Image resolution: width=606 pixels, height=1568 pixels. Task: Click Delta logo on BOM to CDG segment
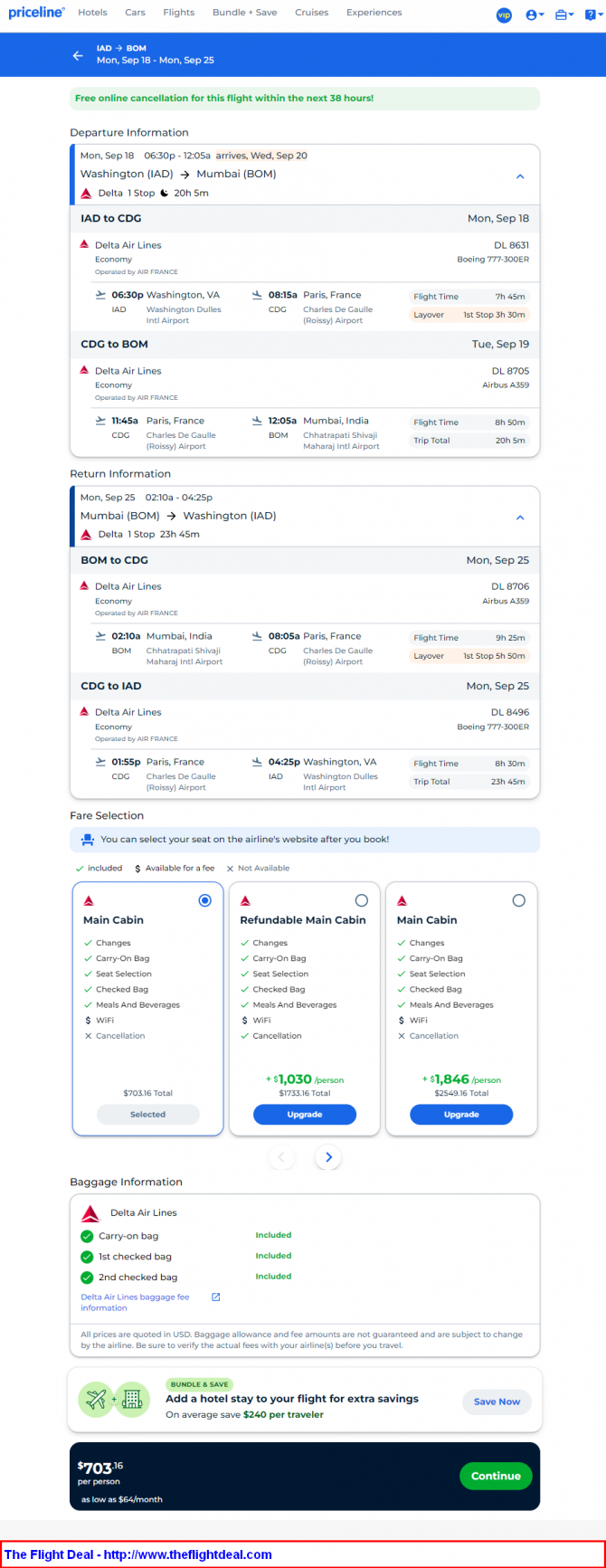[84, 585]
